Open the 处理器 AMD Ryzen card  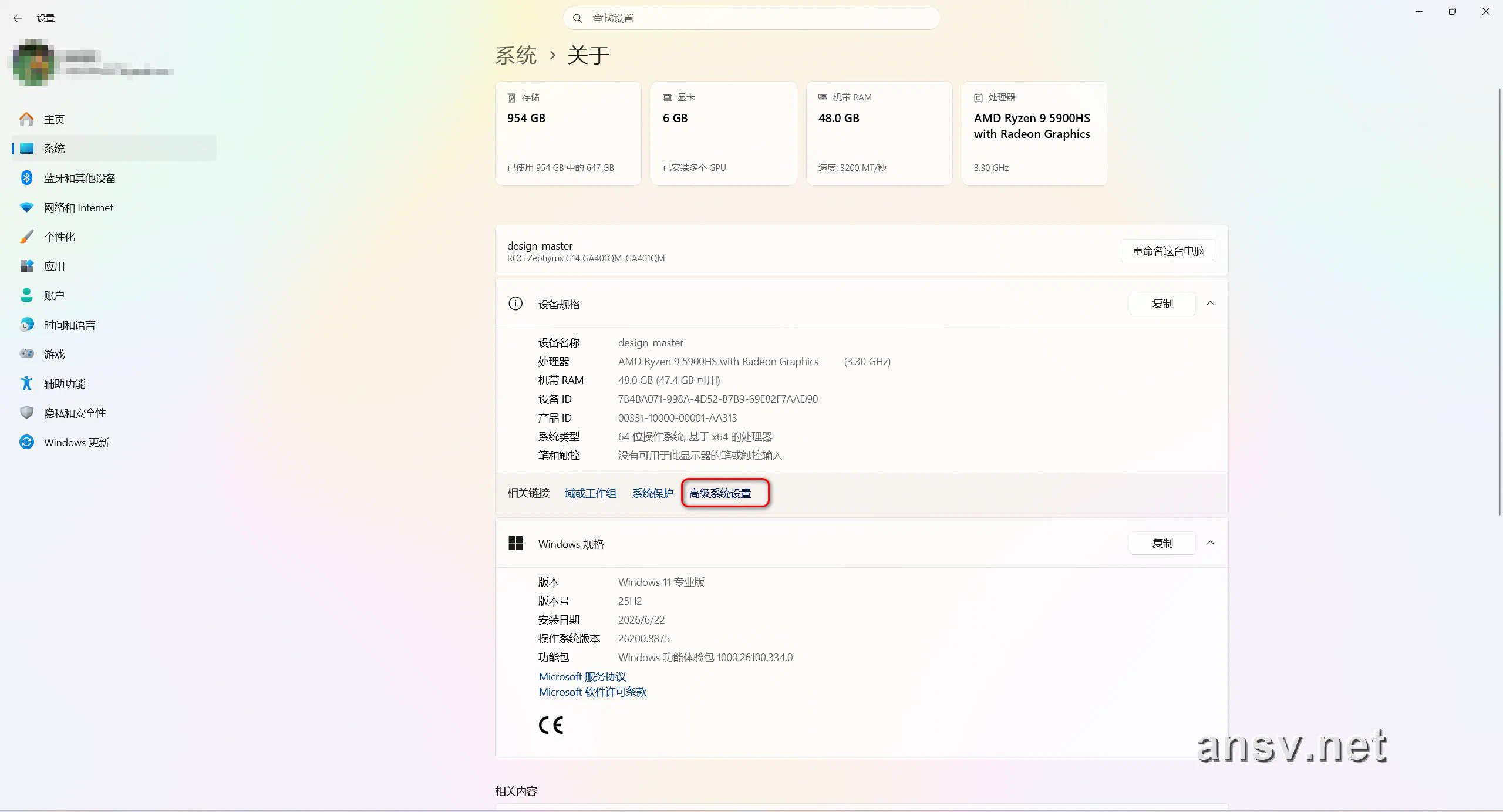1035,133
